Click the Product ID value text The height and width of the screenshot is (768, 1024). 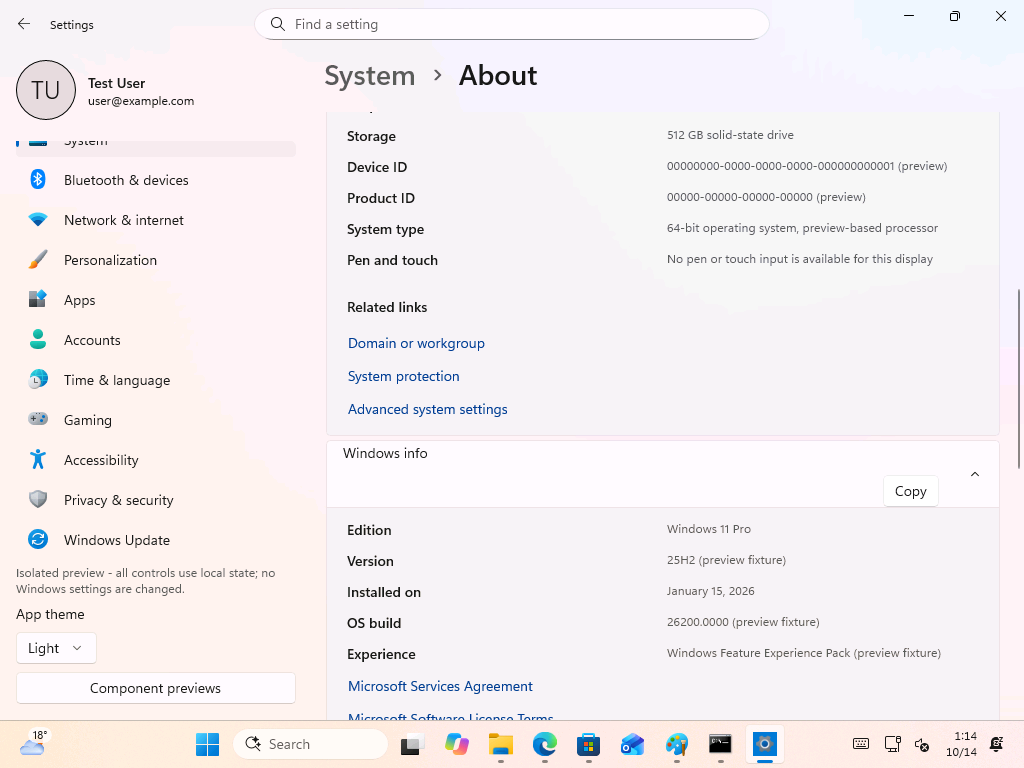click(766, 197)
